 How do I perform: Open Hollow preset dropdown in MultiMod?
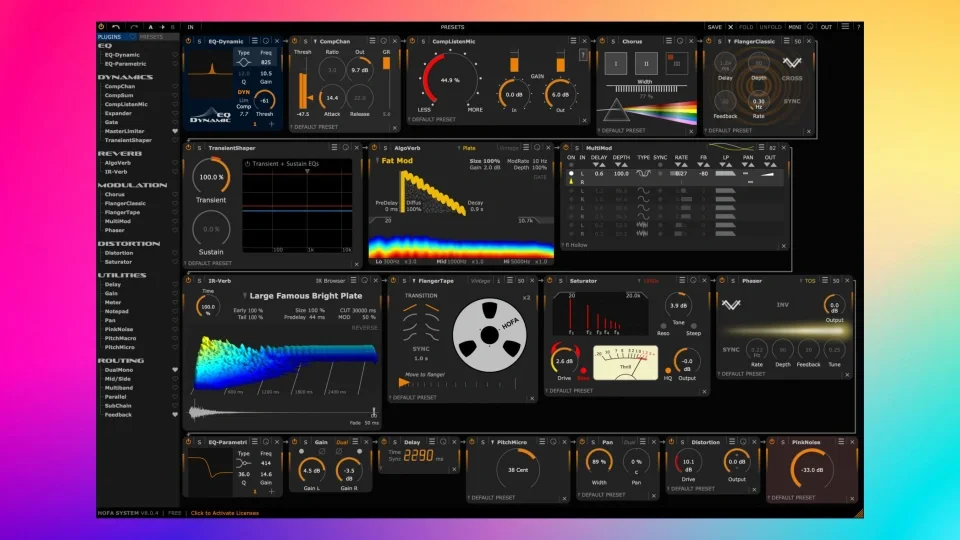tap(574, 245)
